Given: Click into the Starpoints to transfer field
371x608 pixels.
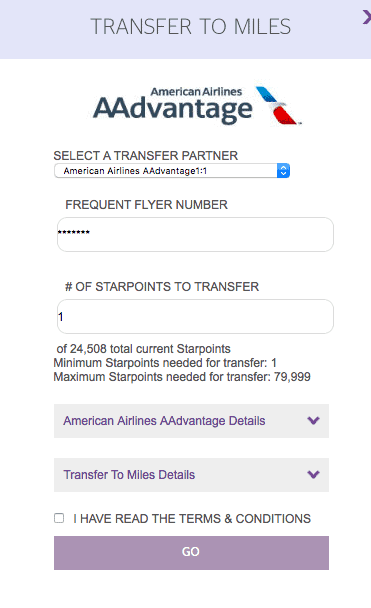Looking at the screenshot, I should 195,316.
